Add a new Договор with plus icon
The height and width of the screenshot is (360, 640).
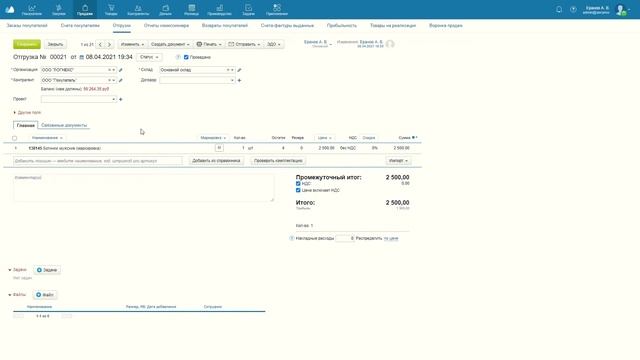[x=239, y=80]
